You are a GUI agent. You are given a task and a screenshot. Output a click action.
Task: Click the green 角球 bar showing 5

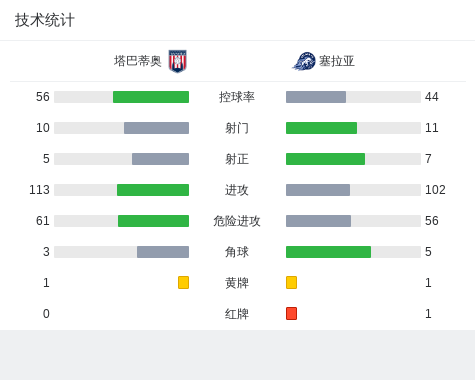[x=328, y=252]
